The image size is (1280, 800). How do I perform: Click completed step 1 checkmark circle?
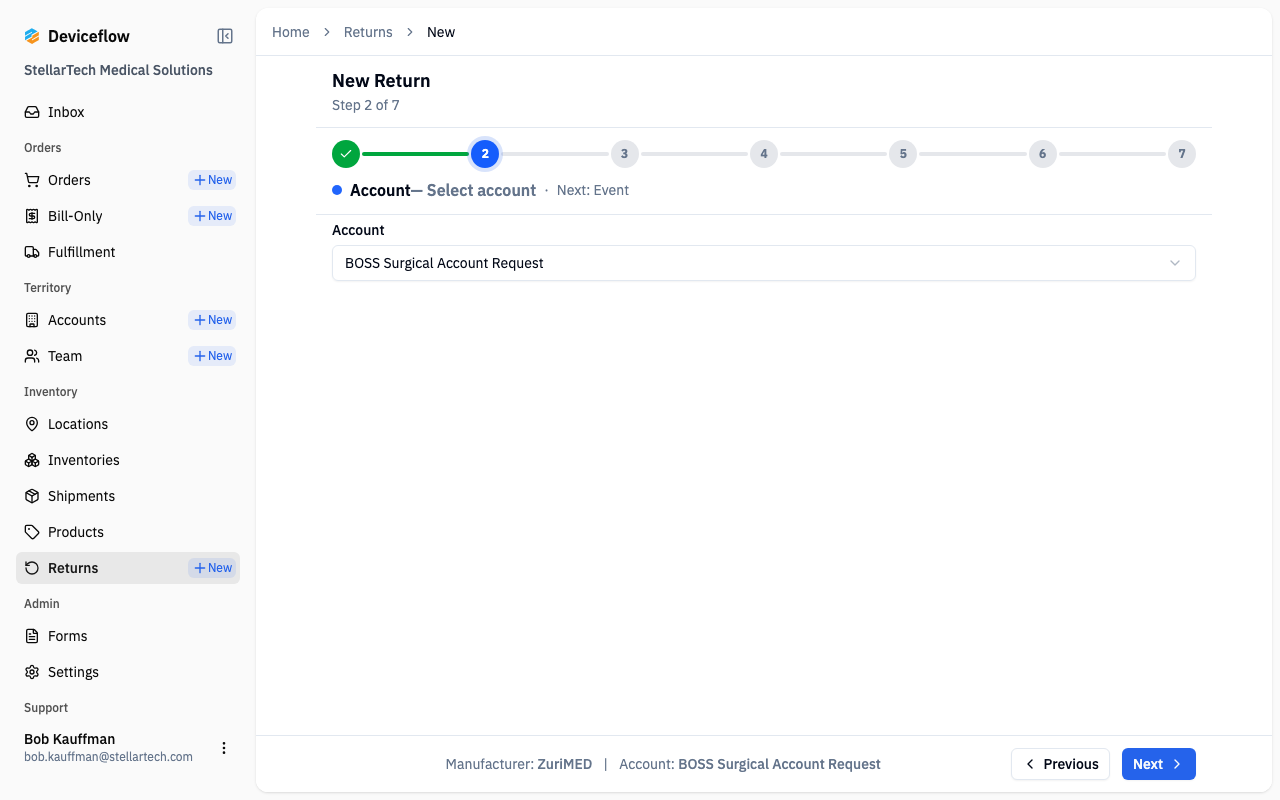[346, 154]
